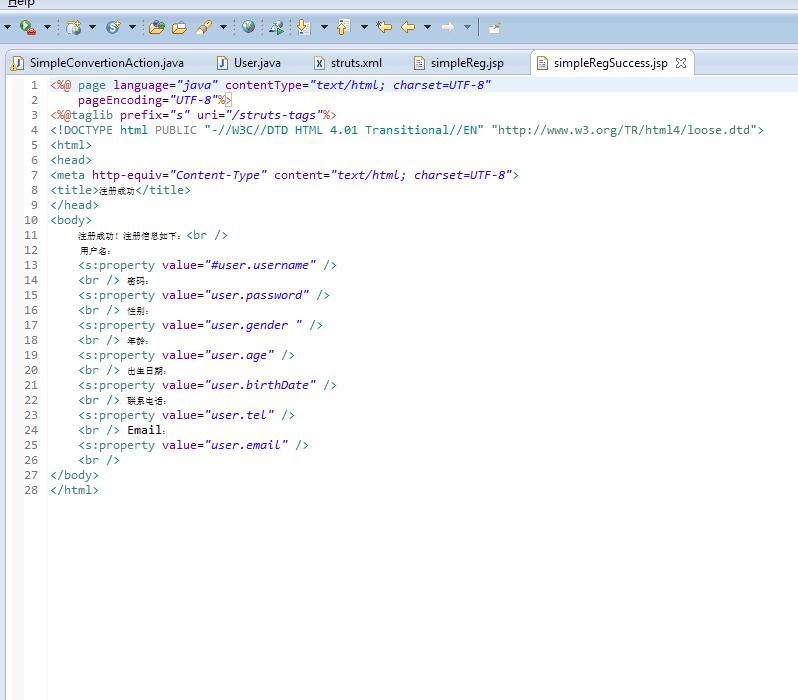
Task: Click the "Content-Type" value on line 7
Action: point(218,175)
